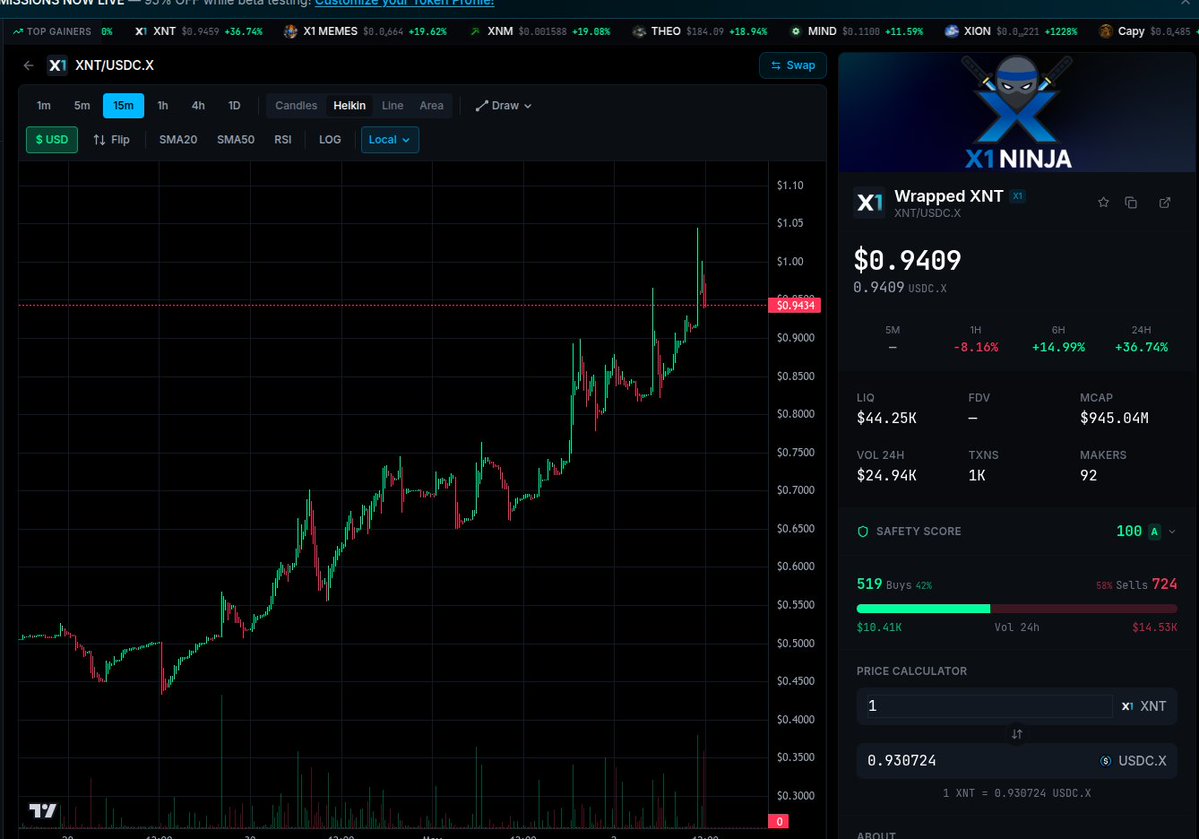
Task: Click the Capy token icon
Action: point(1106,31)
